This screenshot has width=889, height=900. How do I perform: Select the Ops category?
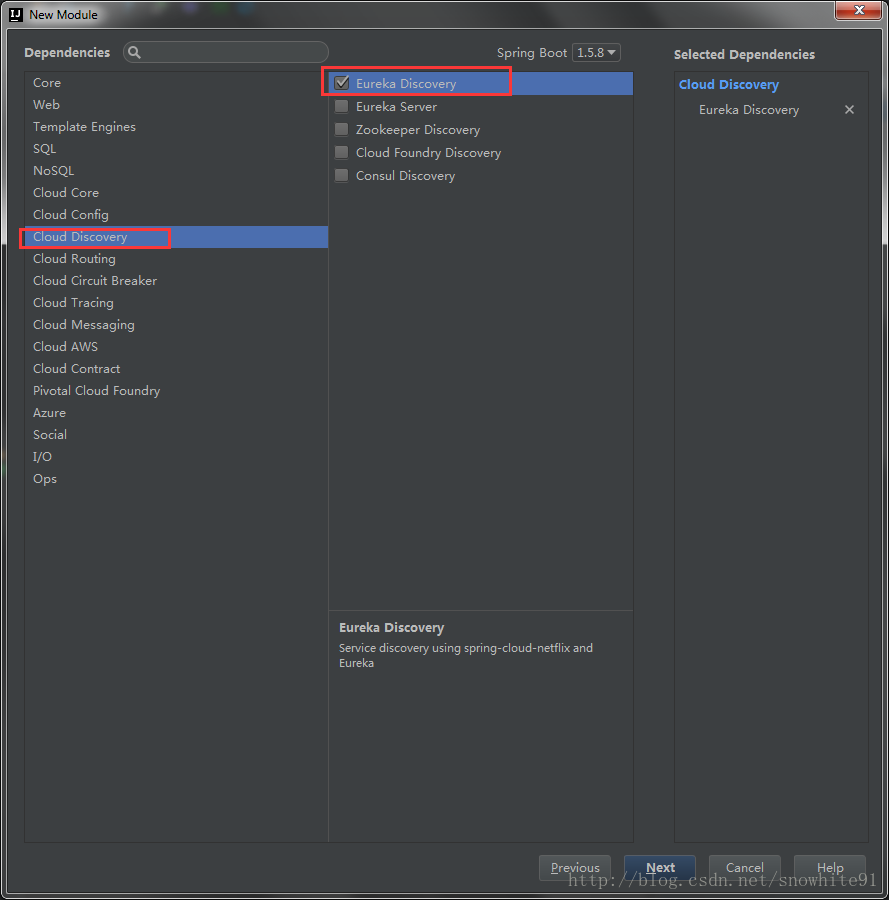pyautogui.click(x=176, y=479)
